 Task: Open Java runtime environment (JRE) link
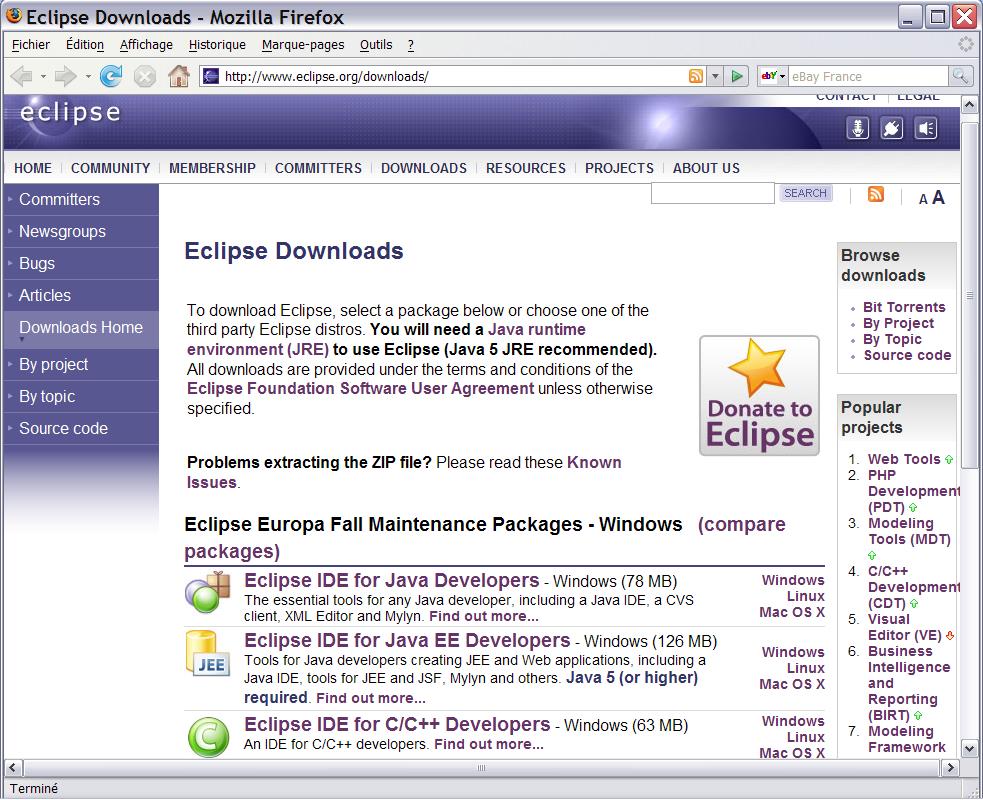[386, 339]
